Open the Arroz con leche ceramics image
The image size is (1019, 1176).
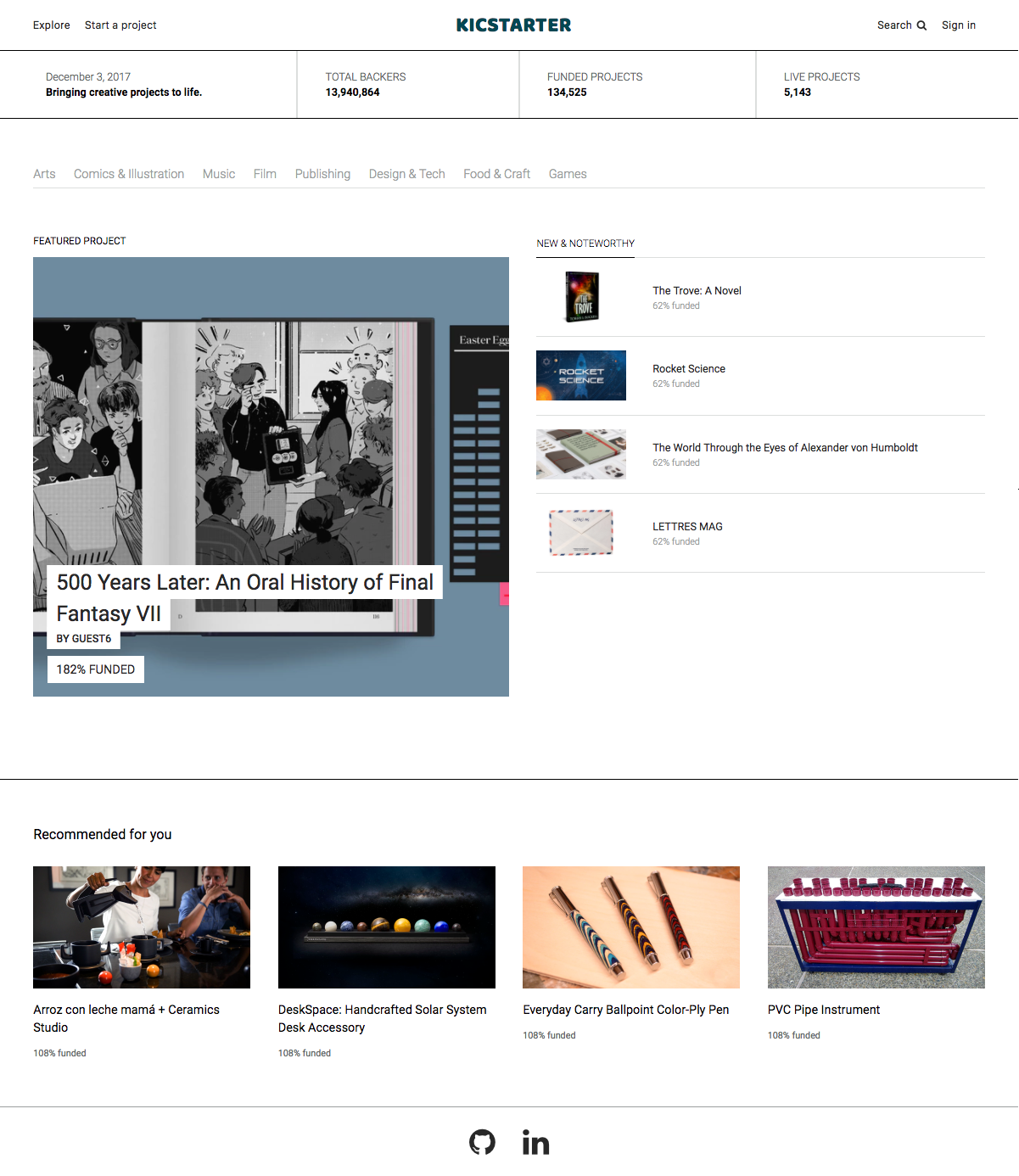[142, 927]
